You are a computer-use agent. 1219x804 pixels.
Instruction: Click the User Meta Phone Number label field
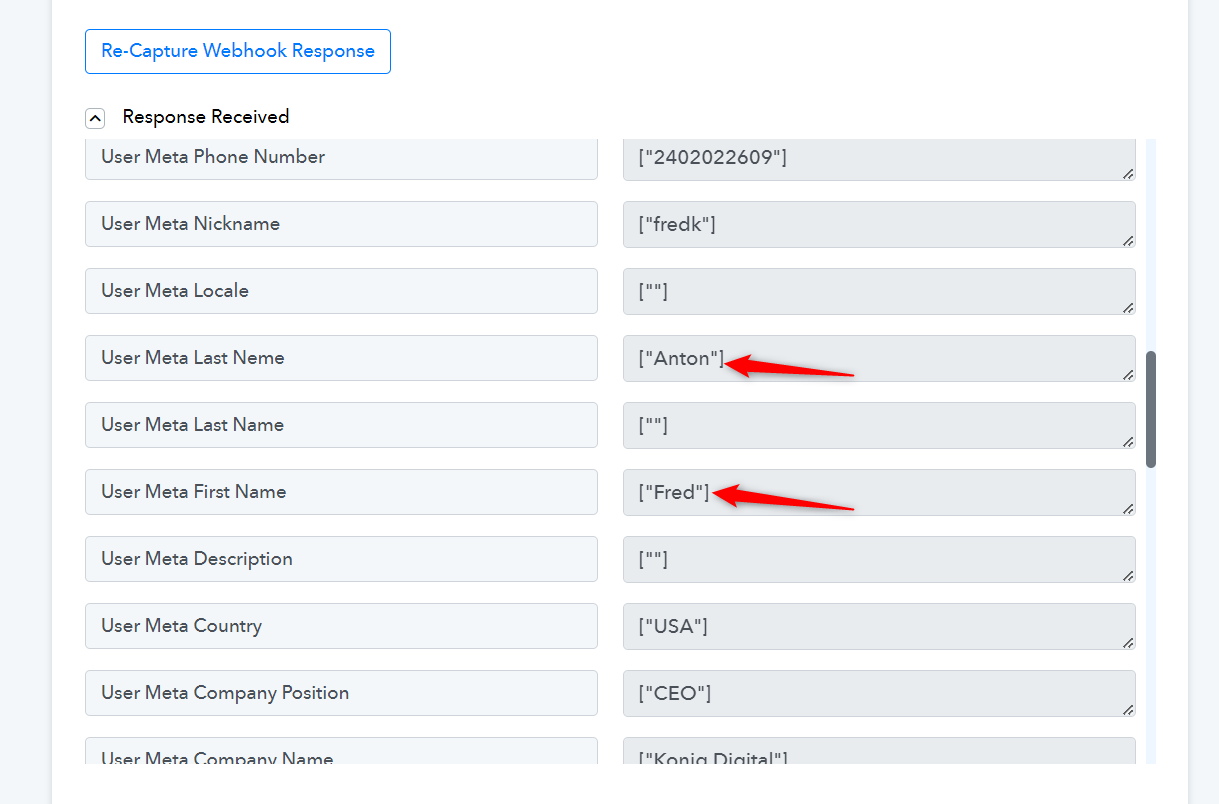(341, 157)
